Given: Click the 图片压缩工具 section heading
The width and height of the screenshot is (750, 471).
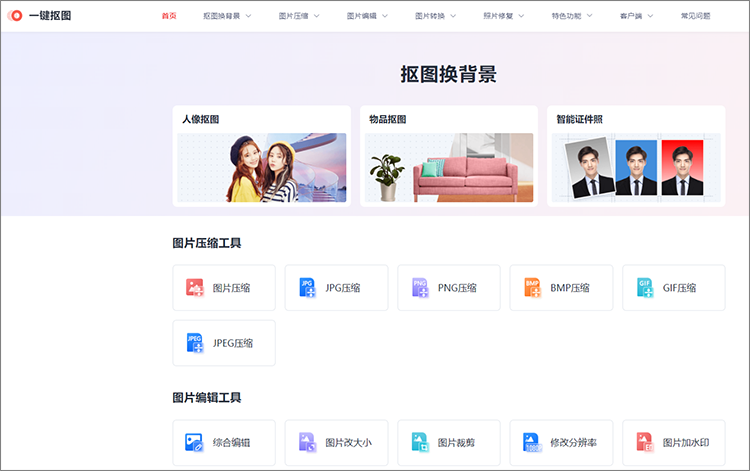Looking at the screenshot, I should click(207, 243).
